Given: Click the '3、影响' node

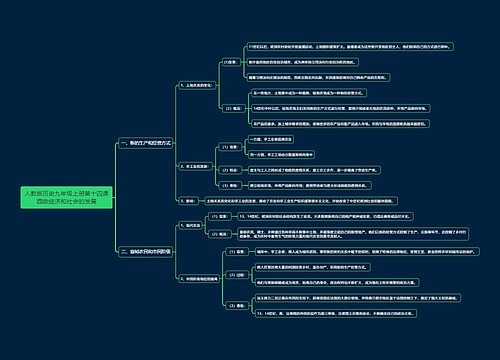Looking at the screenshot, I should click(x=188, y=201).
